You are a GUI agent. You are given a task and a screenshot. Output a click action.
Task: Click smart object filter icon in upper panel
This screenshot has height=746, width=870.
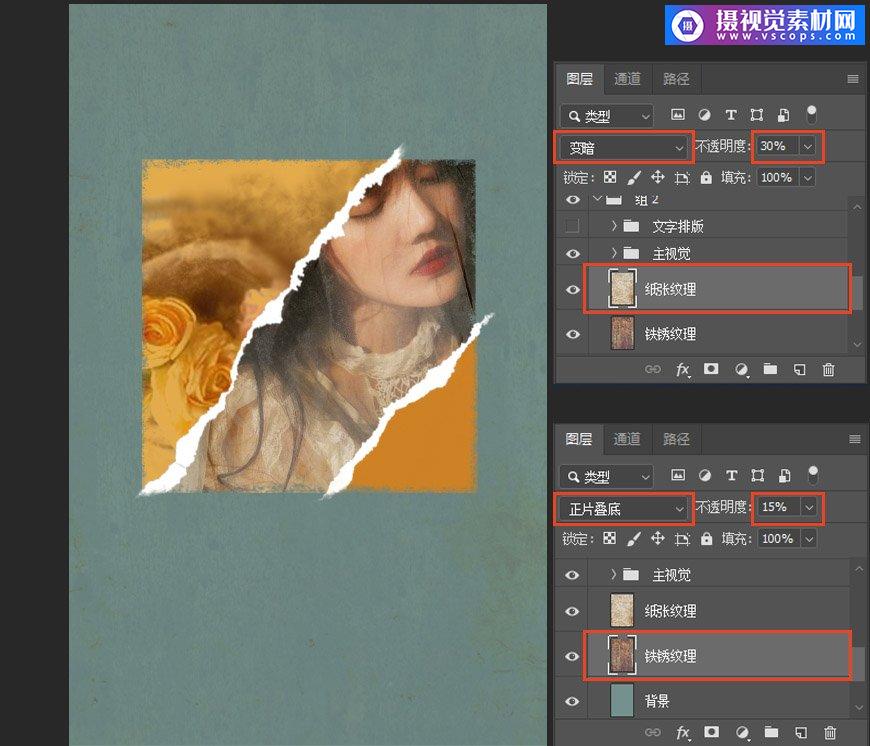(x=783, y=115)
